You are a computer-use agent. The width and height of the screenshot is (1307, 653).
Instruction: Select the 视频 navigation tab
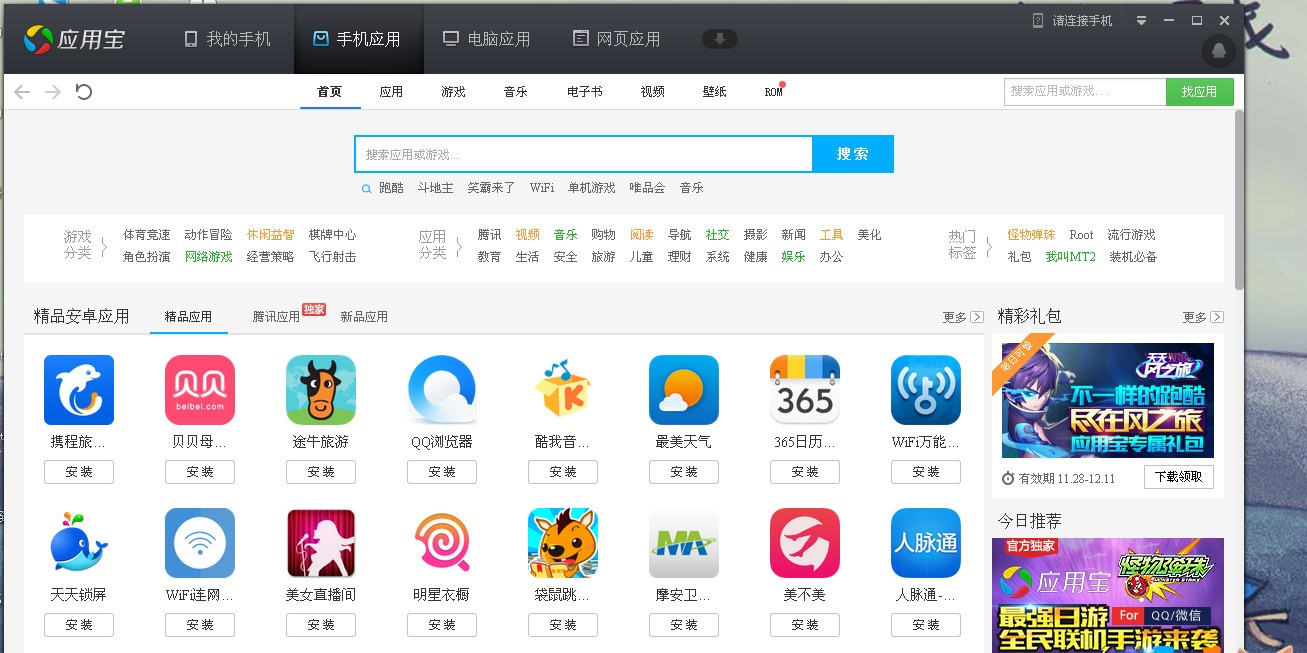653,92
